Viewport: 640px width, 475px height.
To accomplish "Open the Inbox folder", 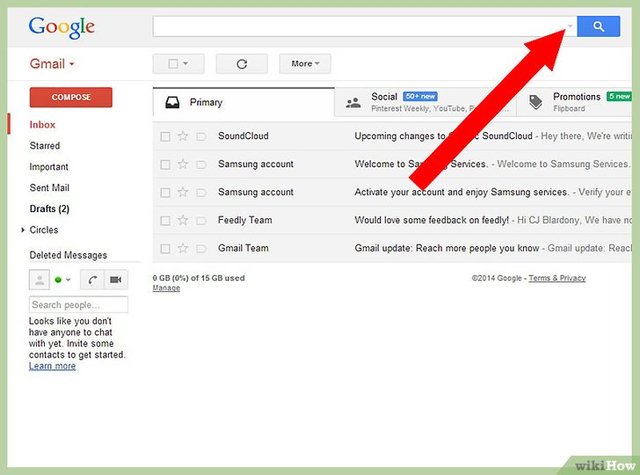I will pyautogui.click(x=42, y=125).
